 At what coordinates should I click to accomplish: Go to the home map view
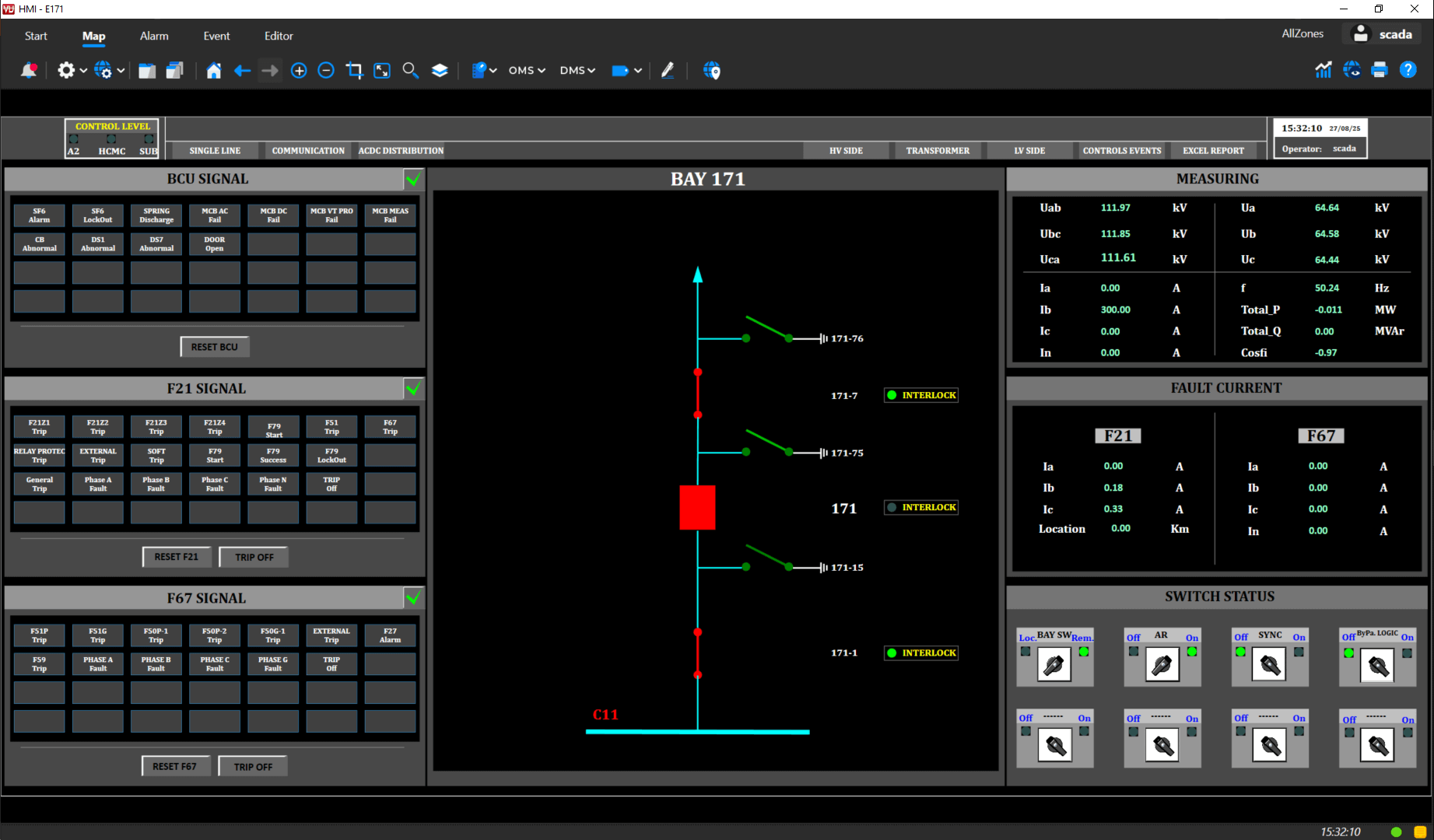(x=213, y=71)
